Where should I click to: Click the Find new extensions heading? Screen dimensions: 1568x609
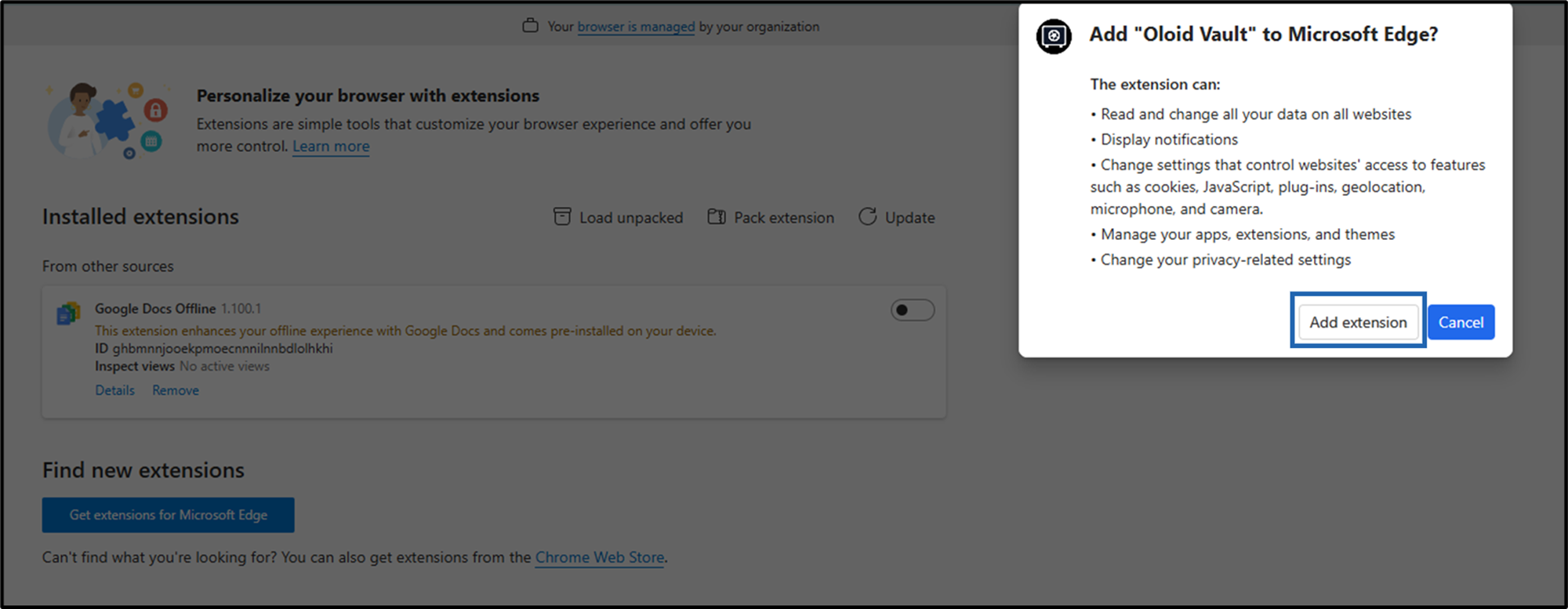point(143,470)
